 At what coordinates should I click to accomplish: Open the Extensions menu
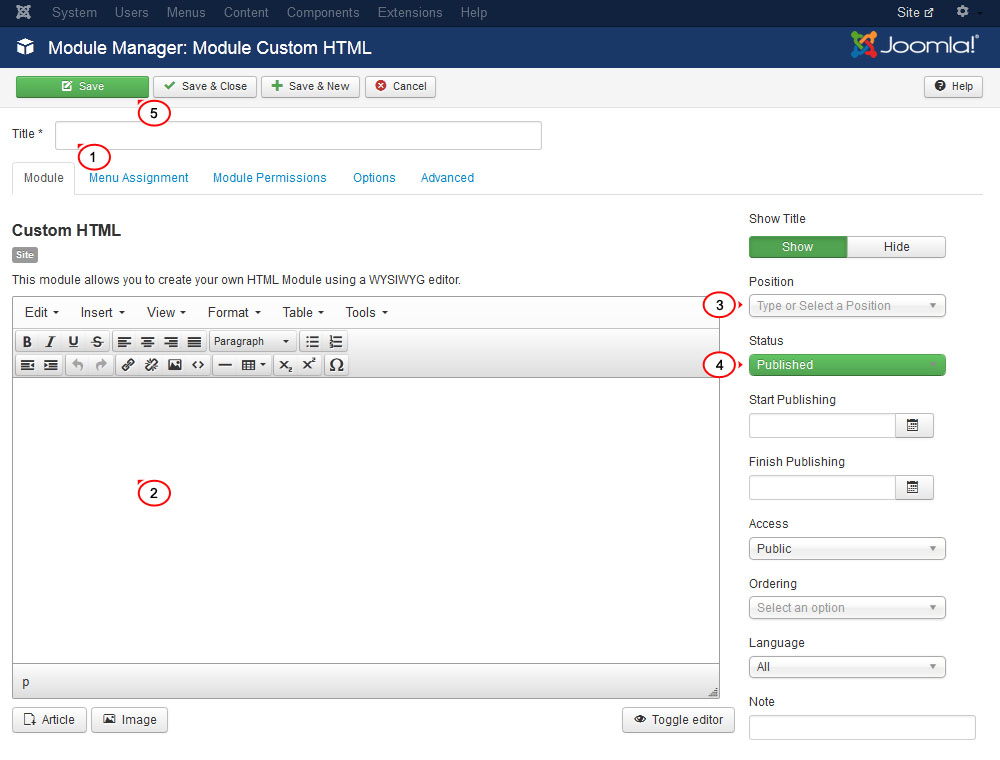(x=410, y=12)
